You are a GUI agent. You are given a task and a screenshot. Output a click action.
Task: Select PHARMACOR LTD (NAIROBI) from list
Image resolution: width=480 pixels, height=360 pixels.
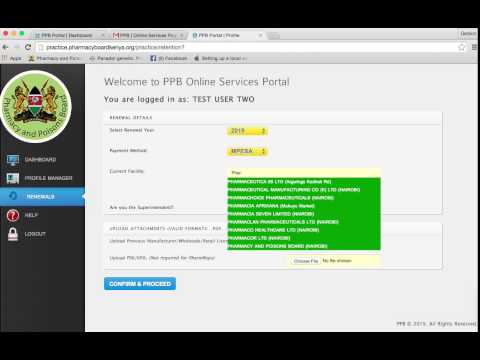click(x=304, y=238)
